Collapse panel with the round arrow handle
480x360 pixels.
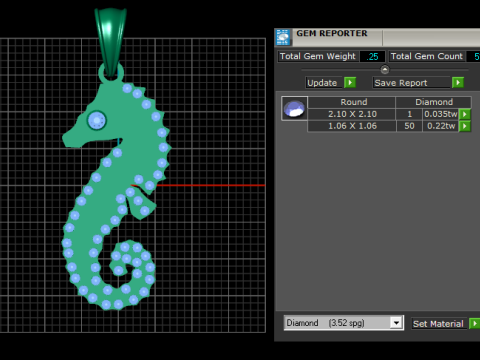[385, 69]
